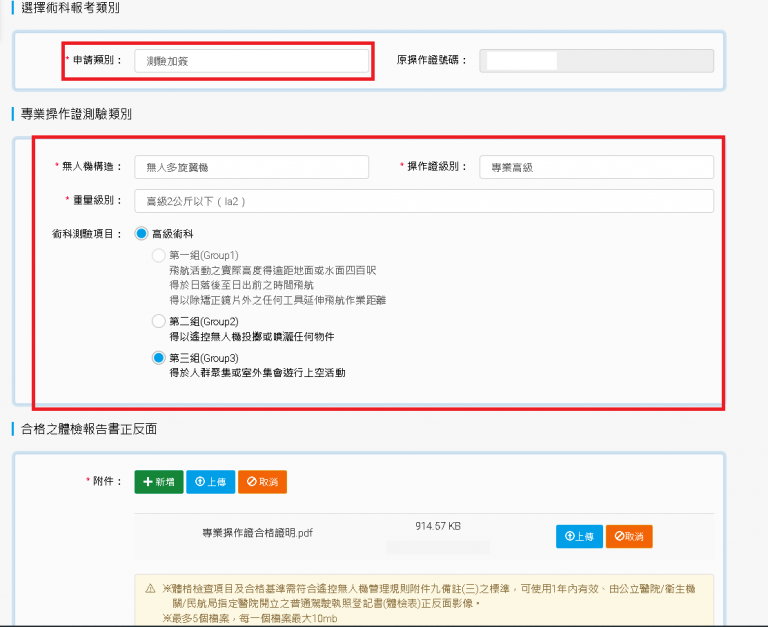Select the 高級術科 radio button
The width and height of the screenshot is (768, 627).
(x=141, y=234)
